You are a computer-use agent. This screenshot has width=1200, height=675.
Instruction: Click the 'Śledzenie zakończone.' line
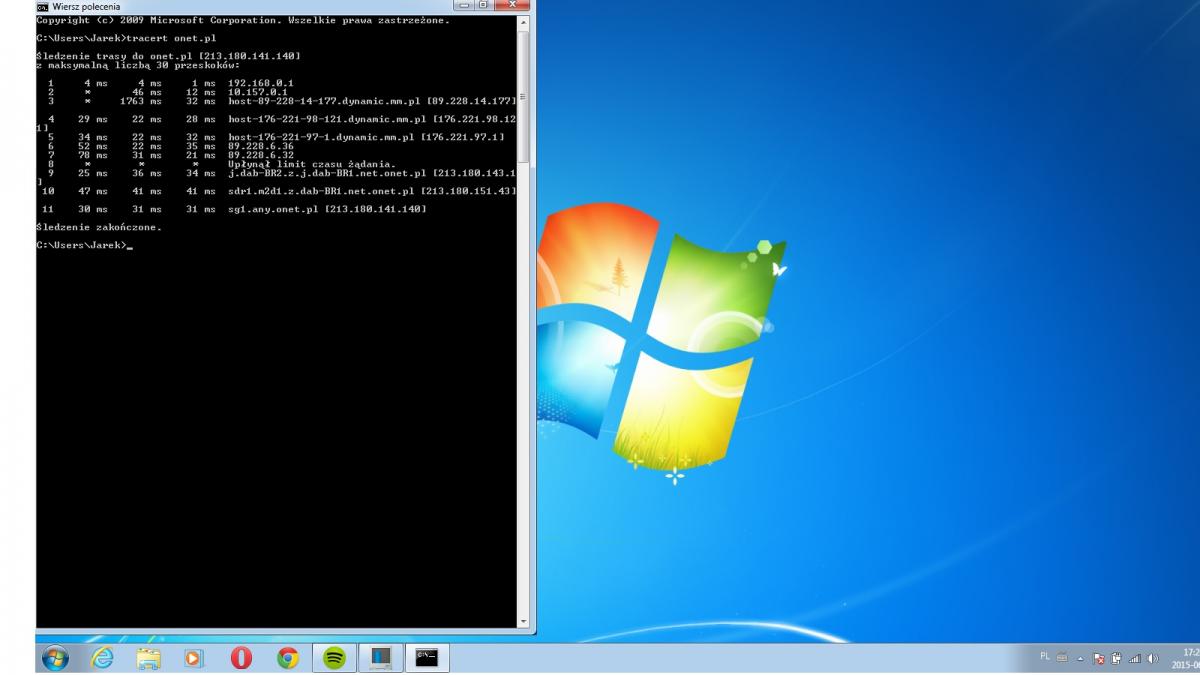coord(98,227)
